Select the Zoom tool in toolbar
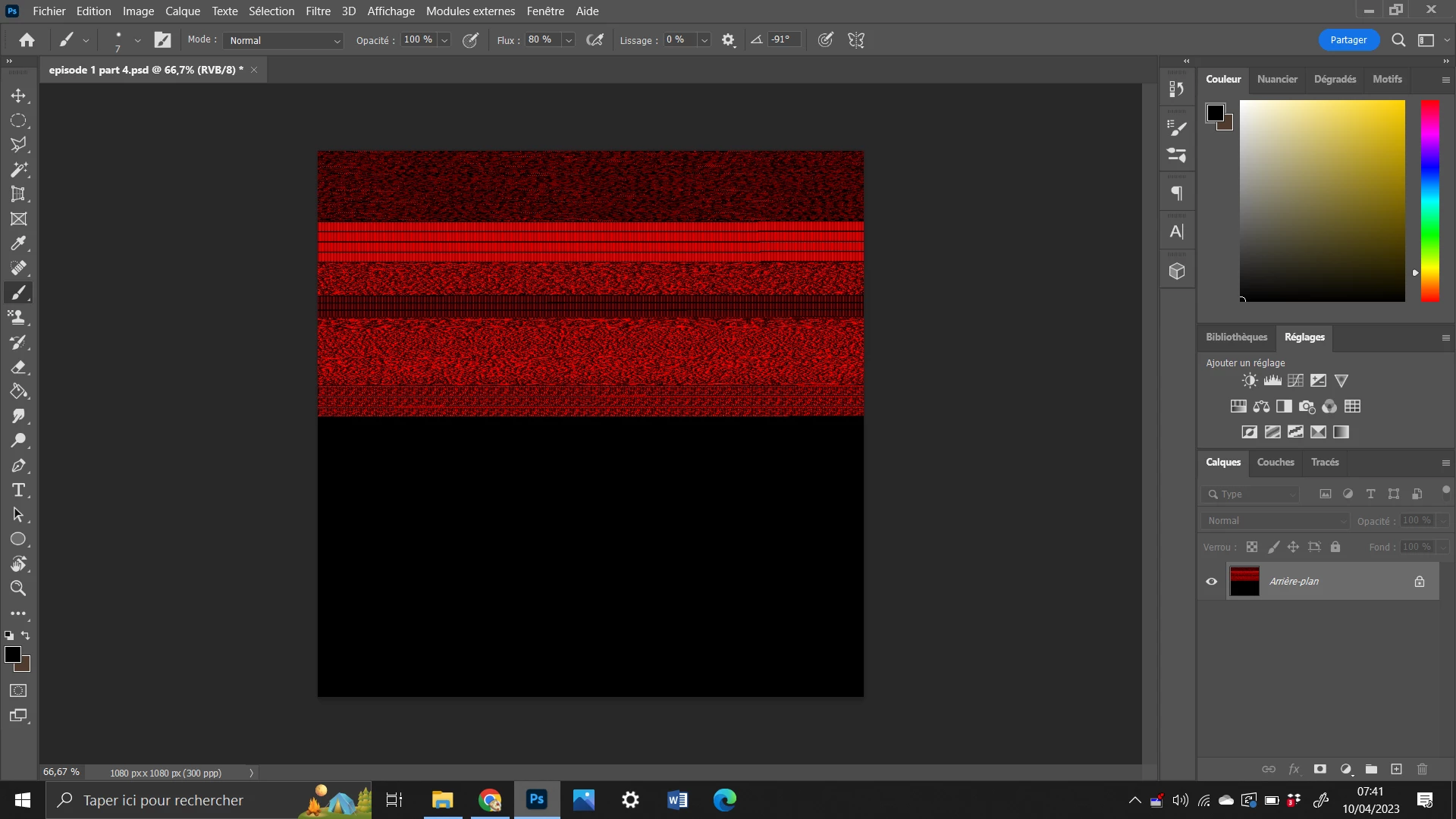This screenshot has height=819, width=1456. [18, 588]
